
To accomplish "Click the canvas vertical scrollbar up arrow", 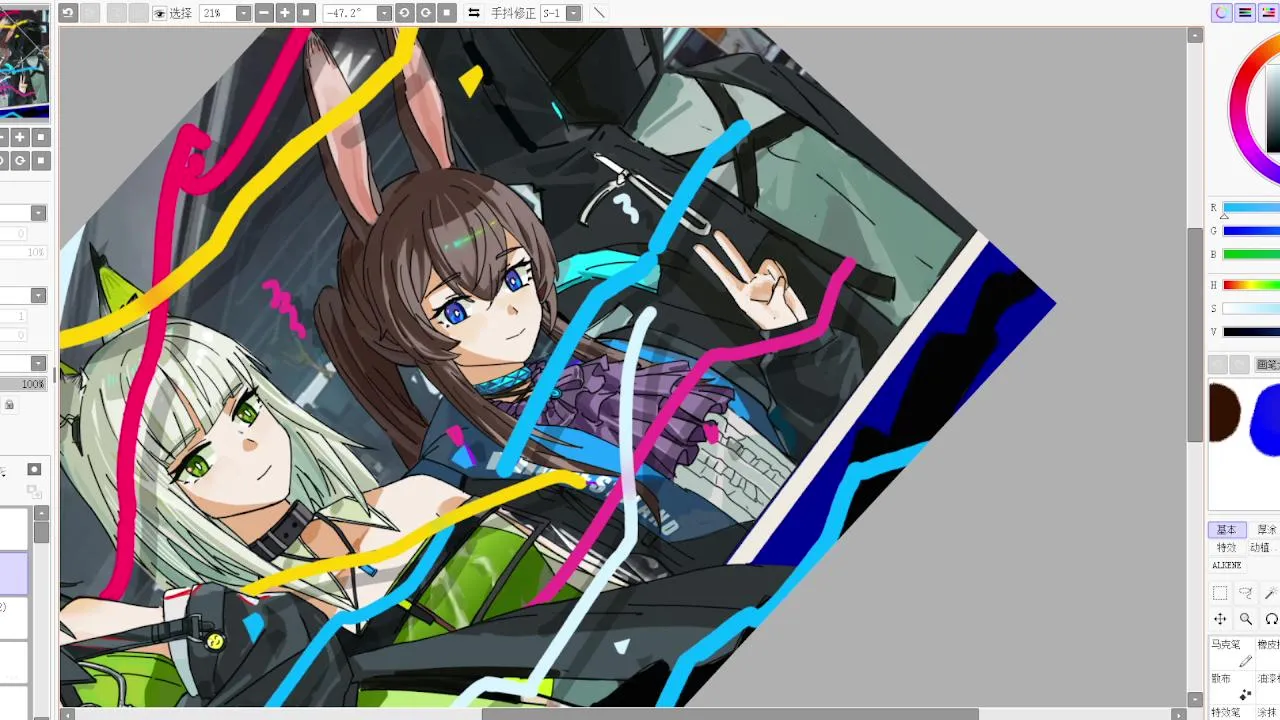I will click(1195, 36).
